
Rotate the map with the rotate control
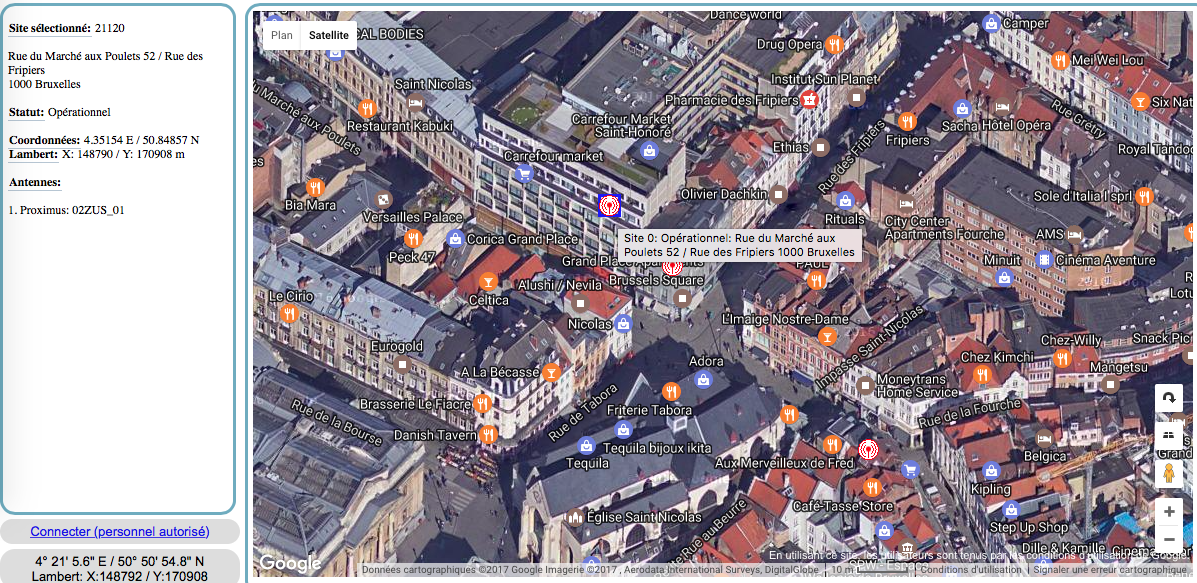[x=1169, y=398]
